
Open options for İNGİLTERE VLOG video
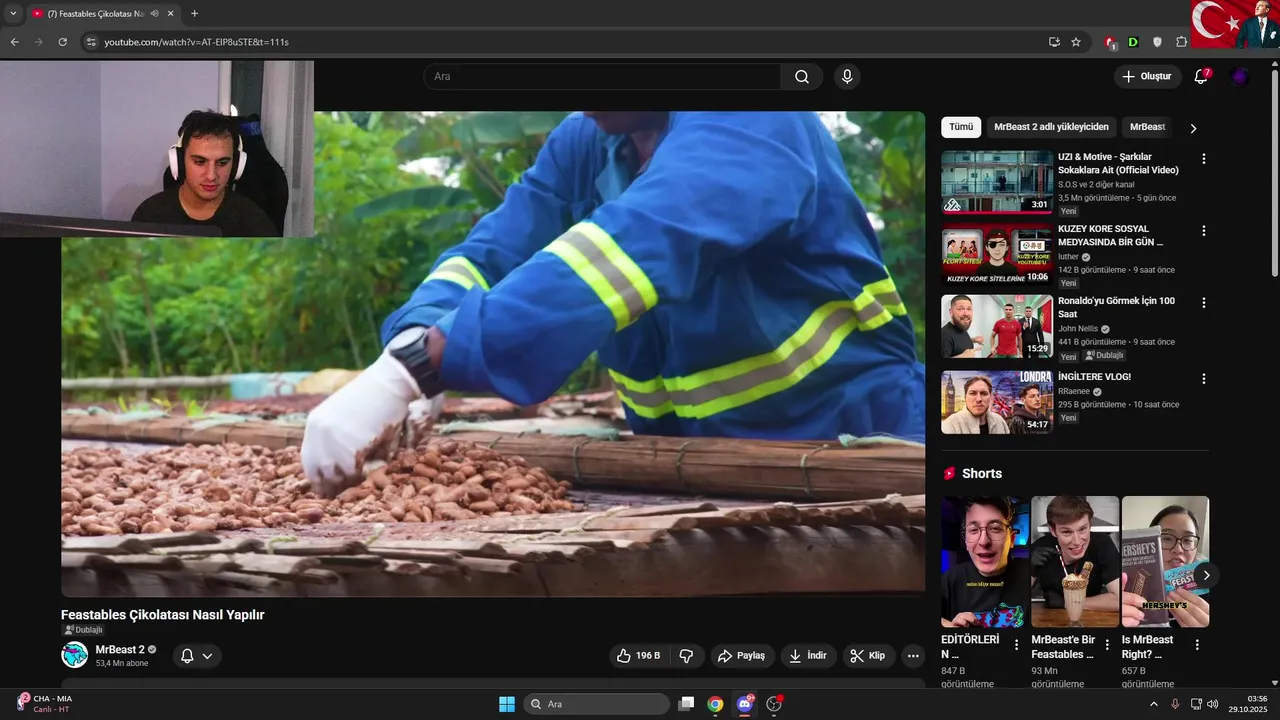1204,379
